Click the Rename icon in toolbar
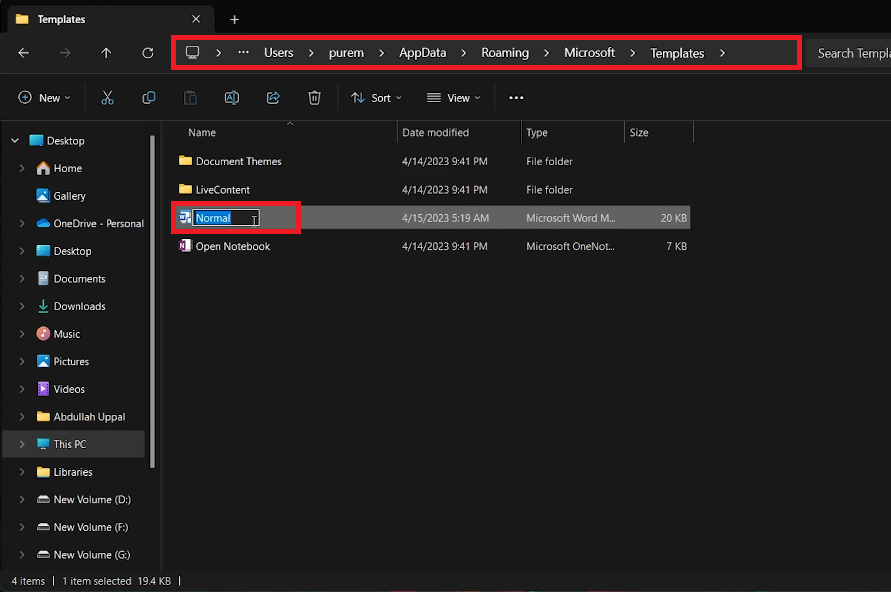The image size is (891, 592). pyautogui.click(x=231, y=98)
